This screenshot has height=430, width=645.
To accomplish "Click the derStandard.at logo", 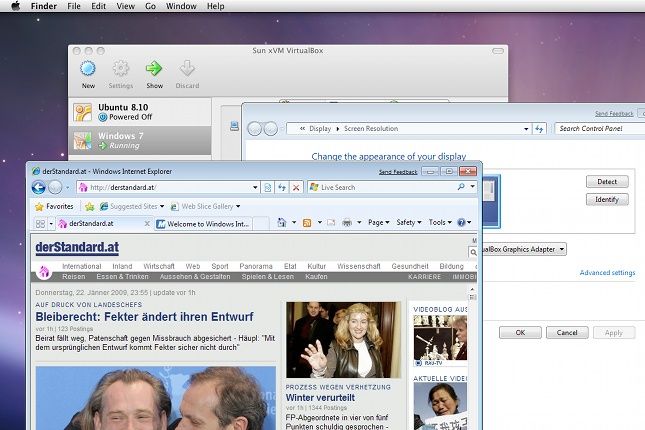I will click(x=77, y=247).
